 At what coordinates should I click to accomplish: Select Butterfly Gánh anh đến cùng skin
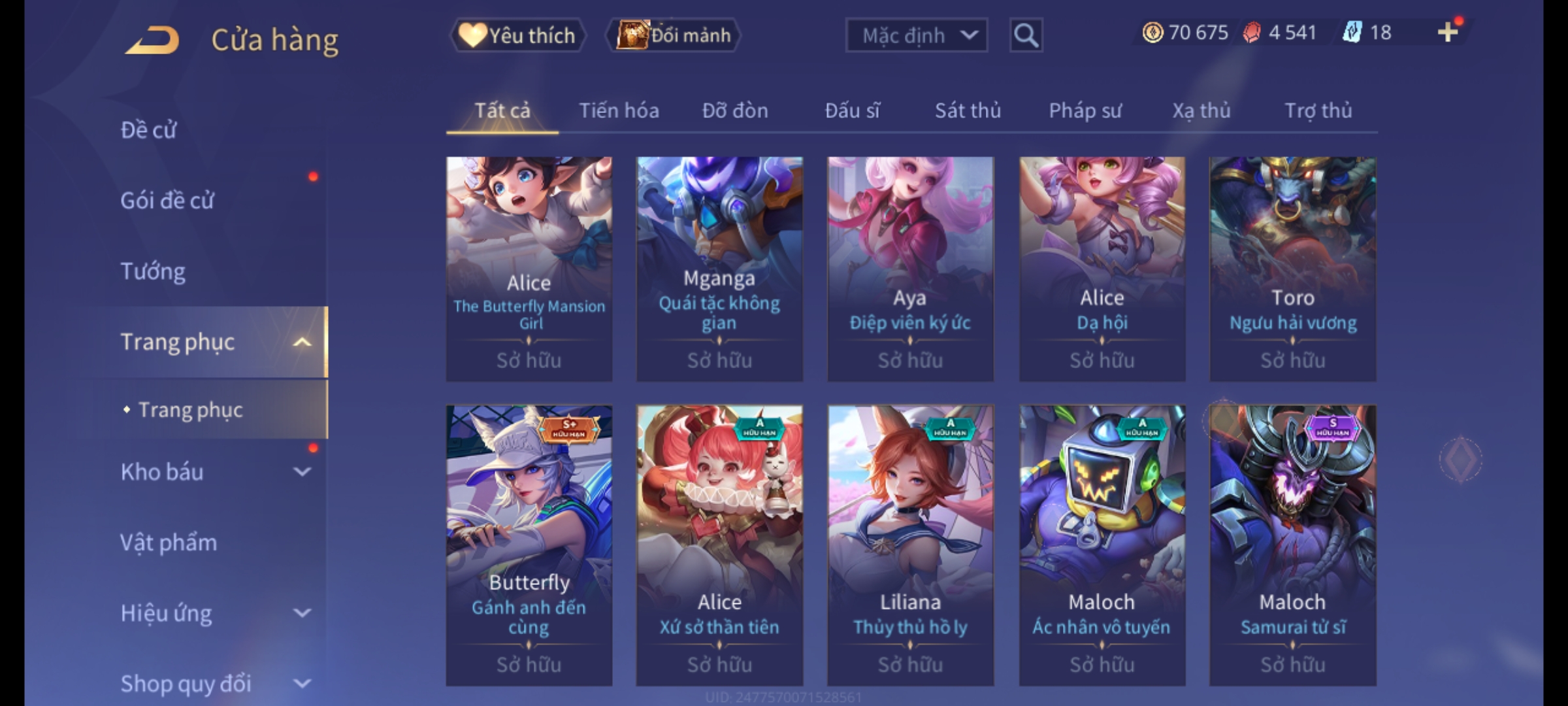[529, 545]
